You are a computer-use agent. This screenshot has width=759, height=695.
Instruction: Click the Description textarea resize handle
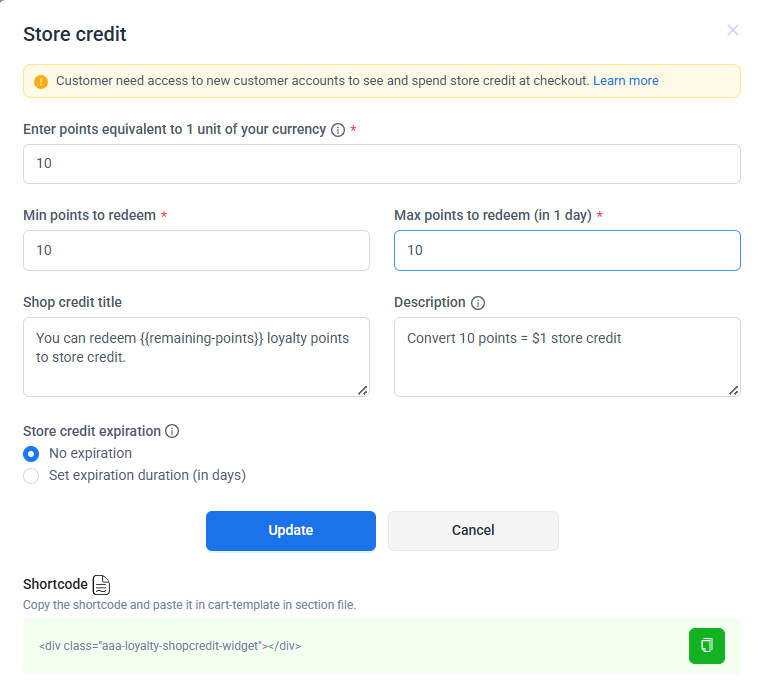(x=733, y=389)
